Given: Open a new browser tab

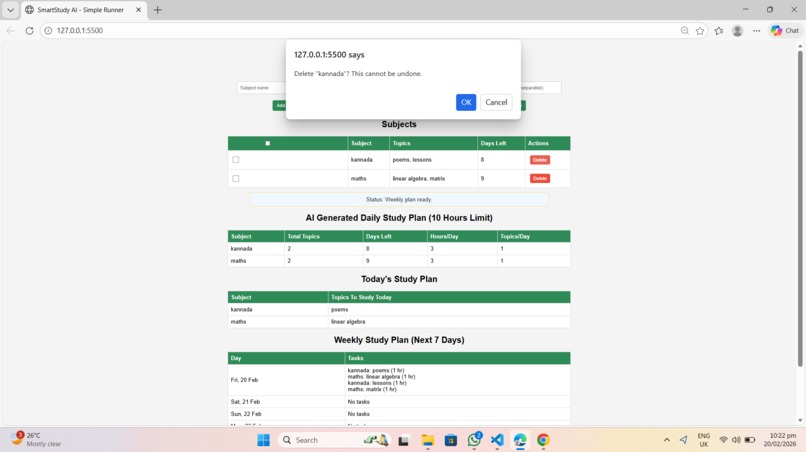Looking at the screenshot, I should pos(157,10).
